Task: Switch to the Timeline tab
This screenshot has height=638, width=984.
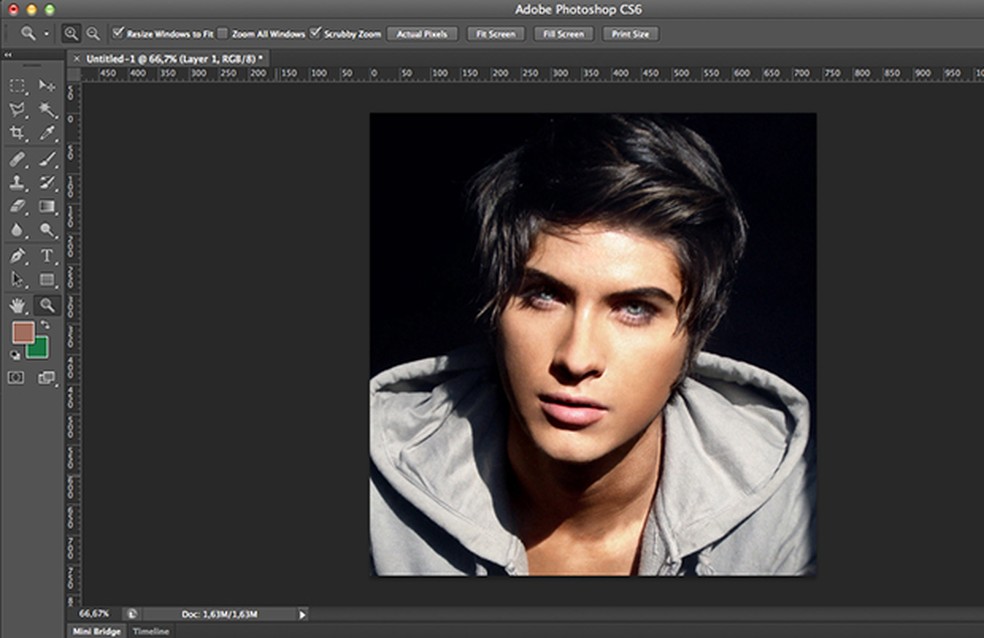Action: (x=151, y=631)
